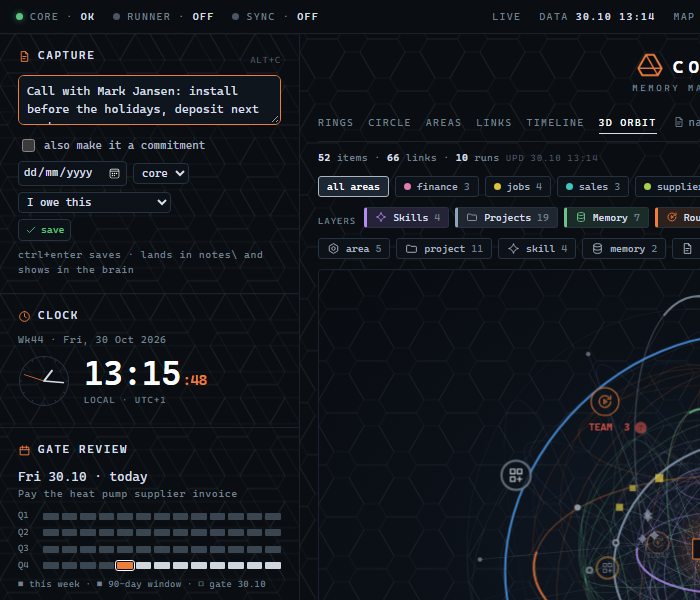The width and height of the screenshot is (700, 600).
Task: Click into the capture note text area
Action: click(150, 100)
